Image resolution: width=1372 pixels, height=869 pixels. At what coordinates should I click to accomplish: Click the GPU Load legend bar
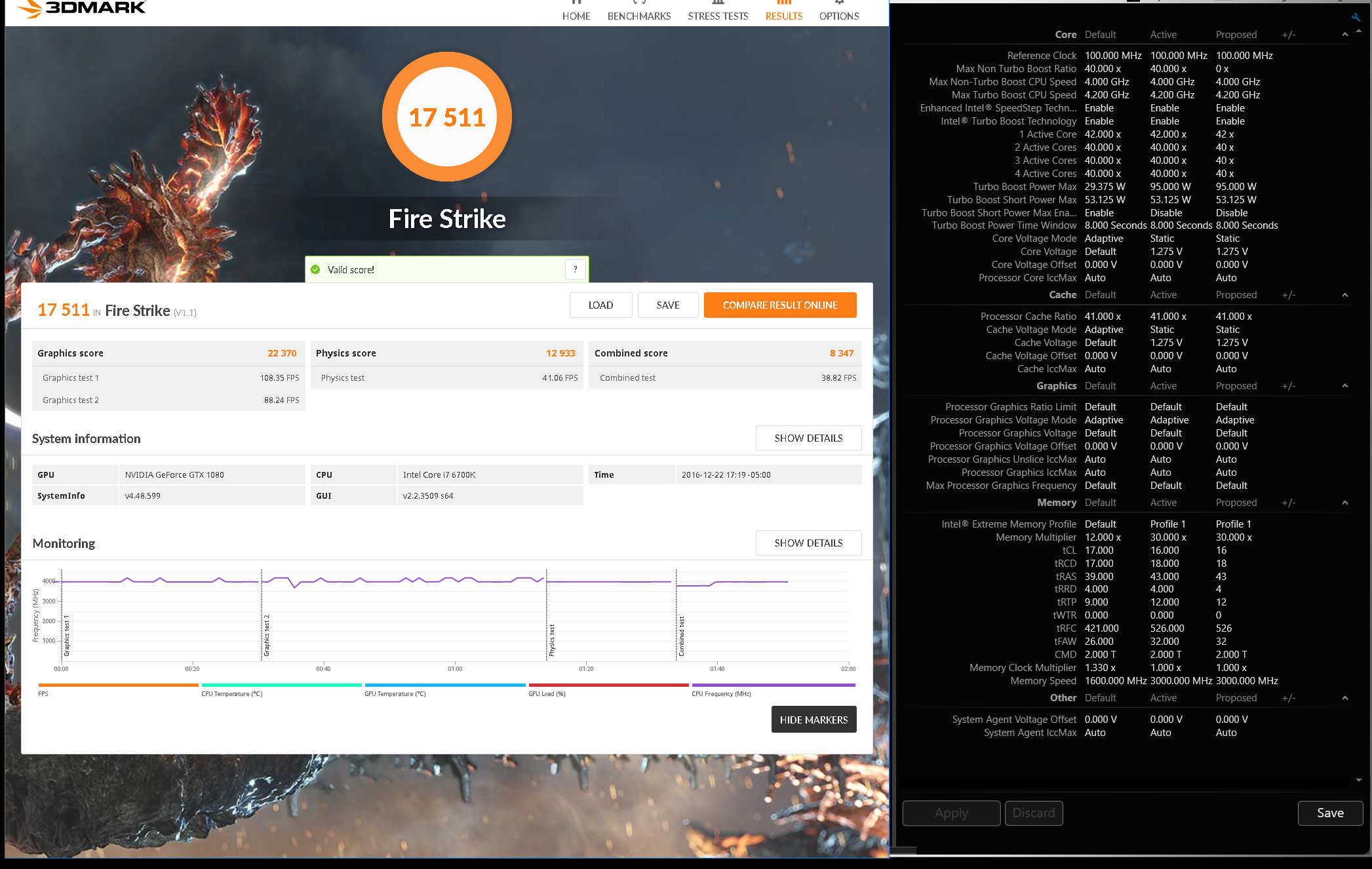608,685
